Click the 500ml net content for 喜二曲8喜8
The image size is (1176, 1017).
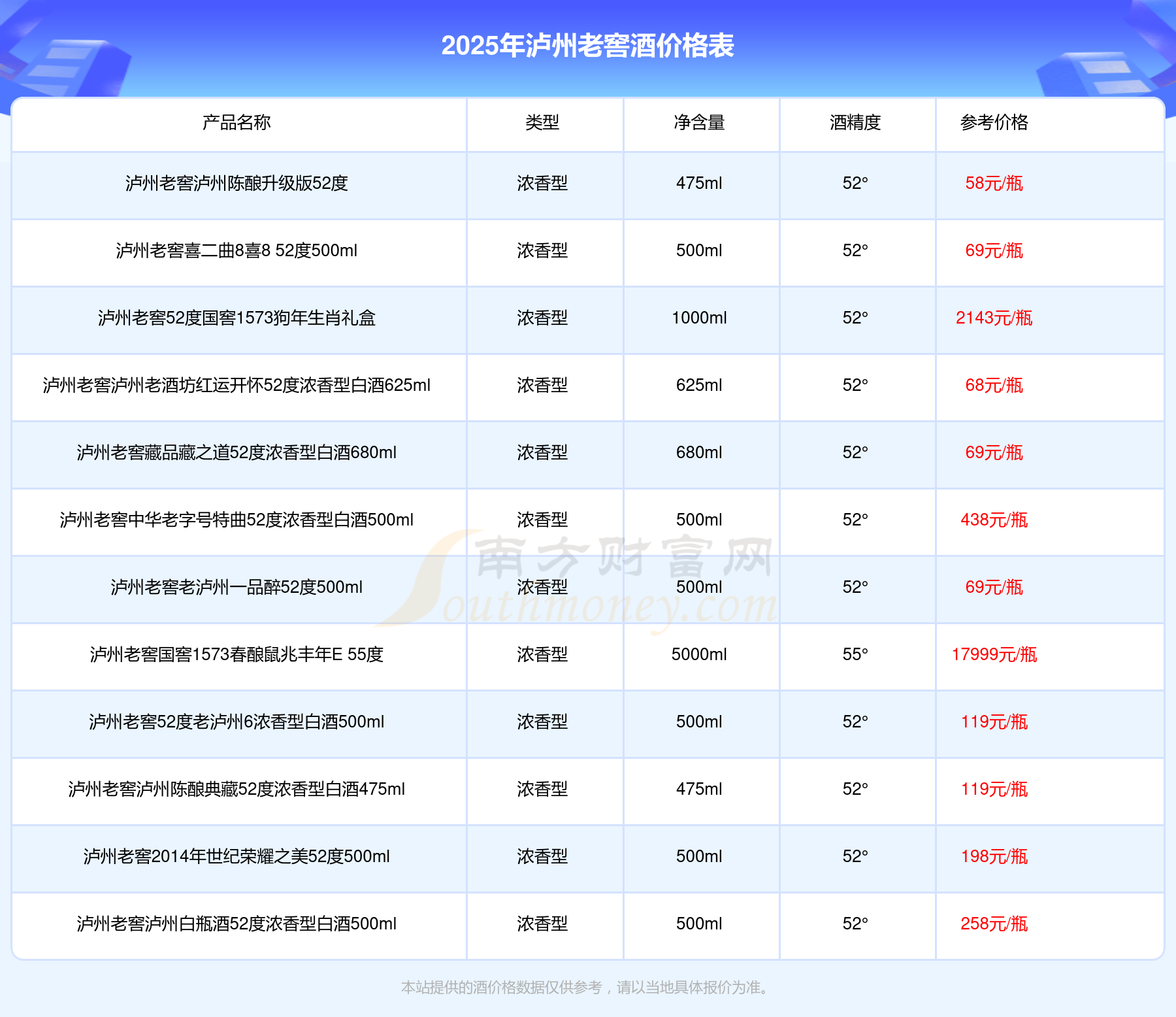coord(699,251)
